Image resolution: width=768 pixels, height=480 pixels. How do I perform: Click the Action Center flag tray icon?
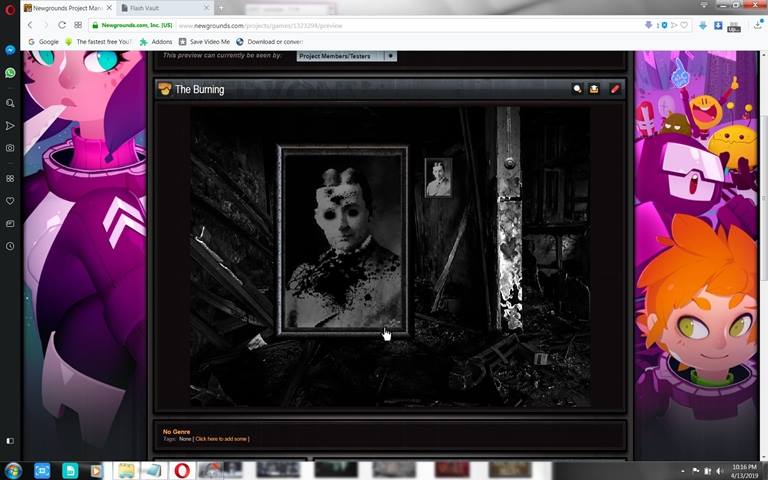tap(696, 471)
